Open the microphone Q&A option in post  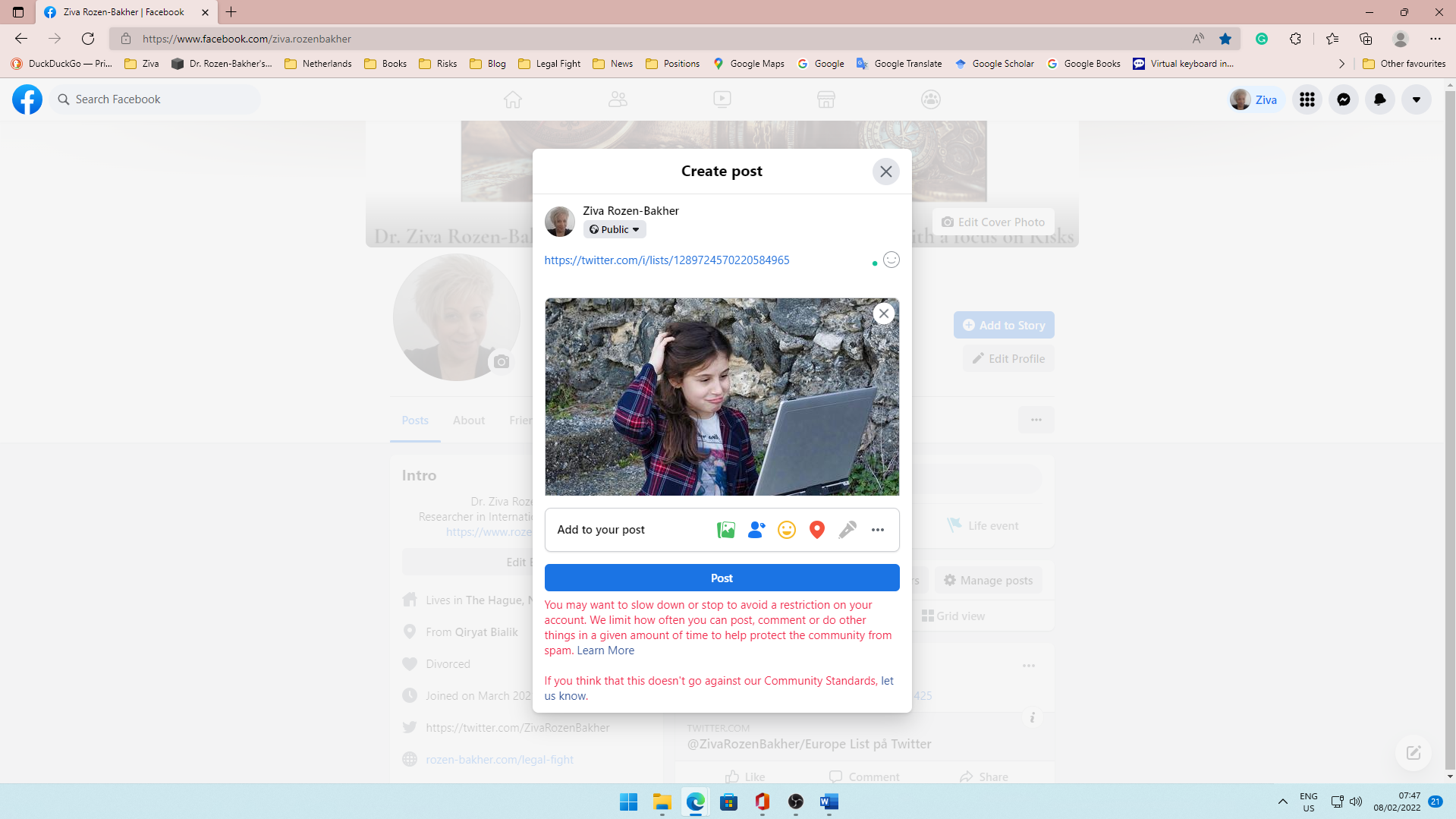coord(847,530)
